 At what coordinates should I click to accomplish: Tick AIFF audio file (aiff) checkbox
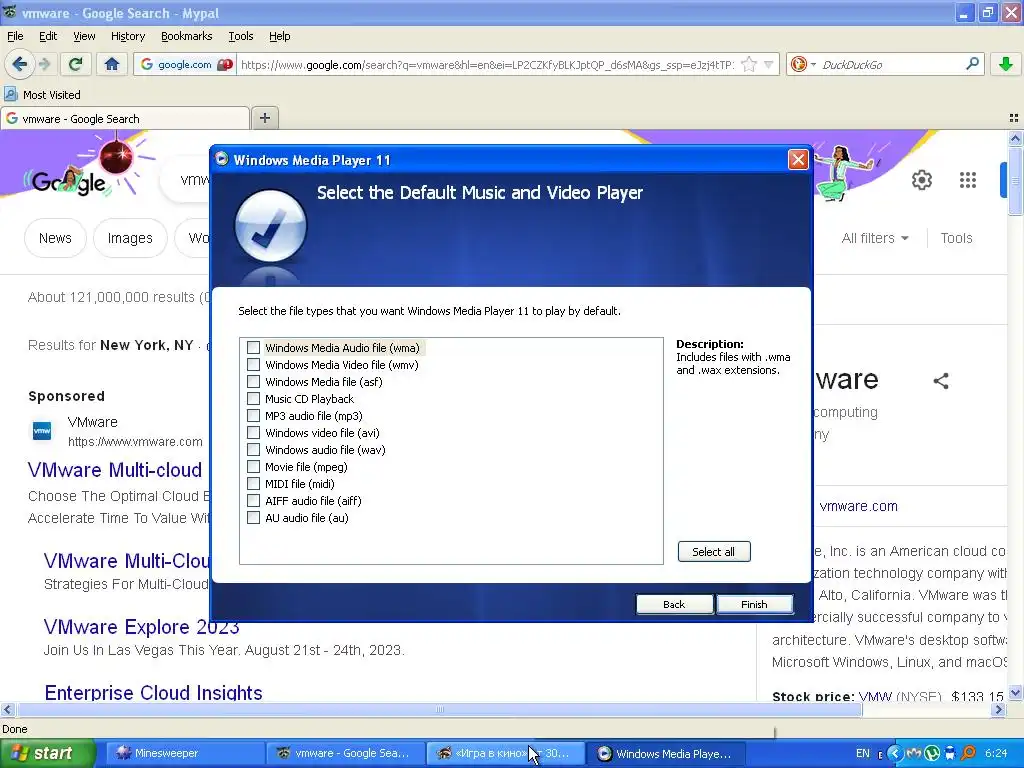pyautogui.click(x=253, y=500)
